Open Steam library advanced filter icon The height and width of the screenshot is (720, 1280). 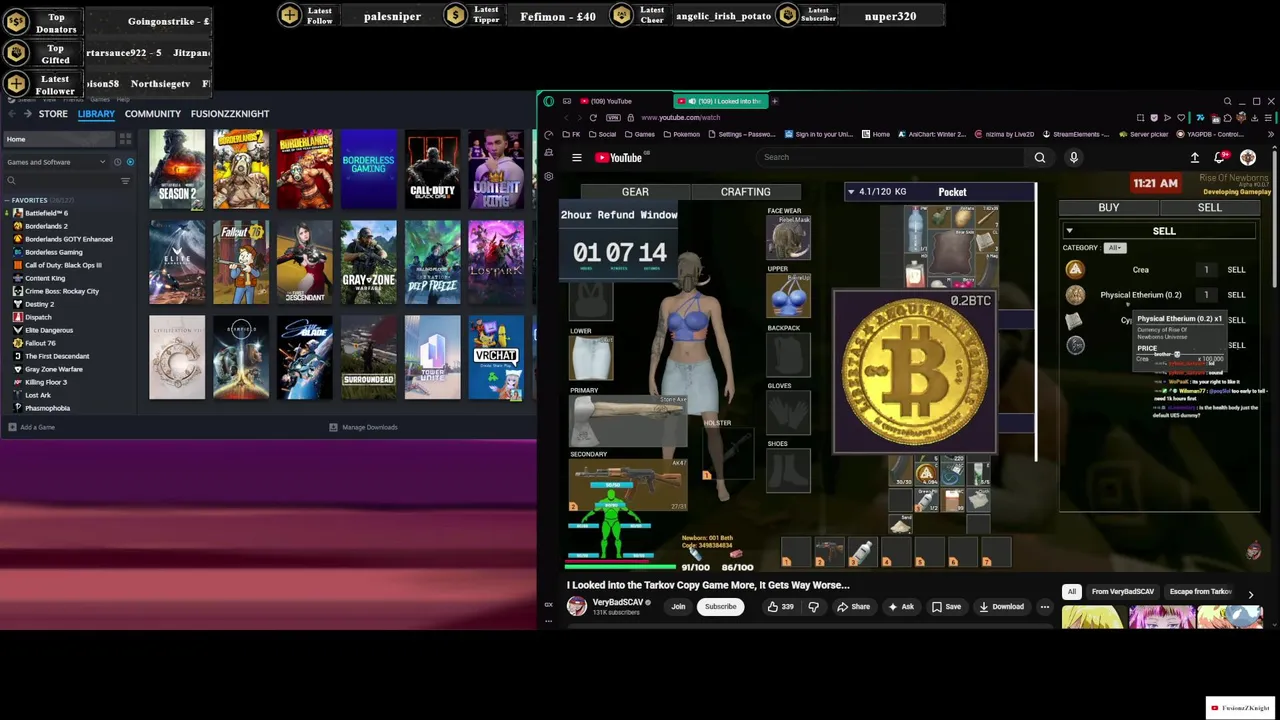point(125,181)
